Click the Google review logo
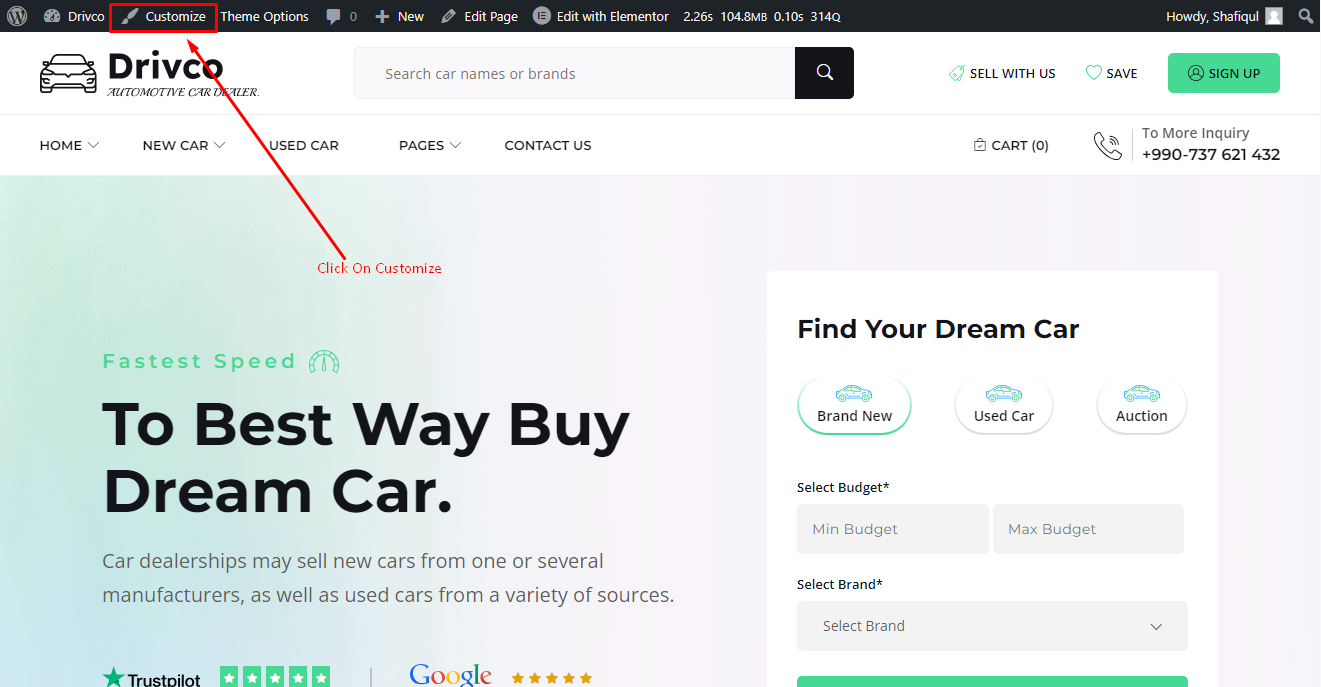 (450, 676)
